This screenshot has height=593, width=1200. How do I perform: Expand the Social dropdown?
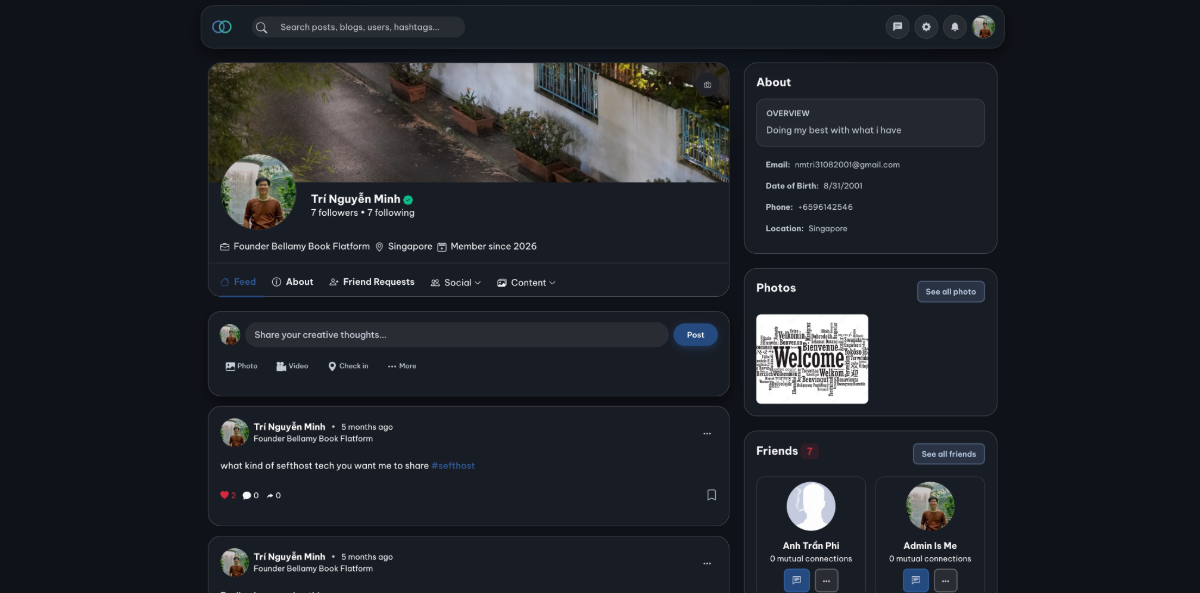456,283
